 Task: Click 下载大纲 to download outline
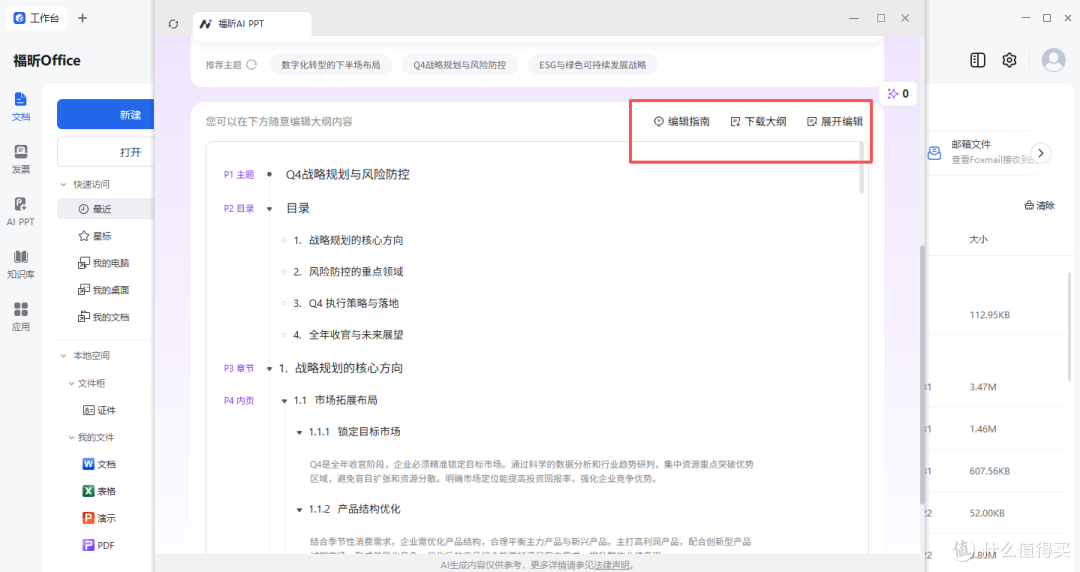click(758, 121)
